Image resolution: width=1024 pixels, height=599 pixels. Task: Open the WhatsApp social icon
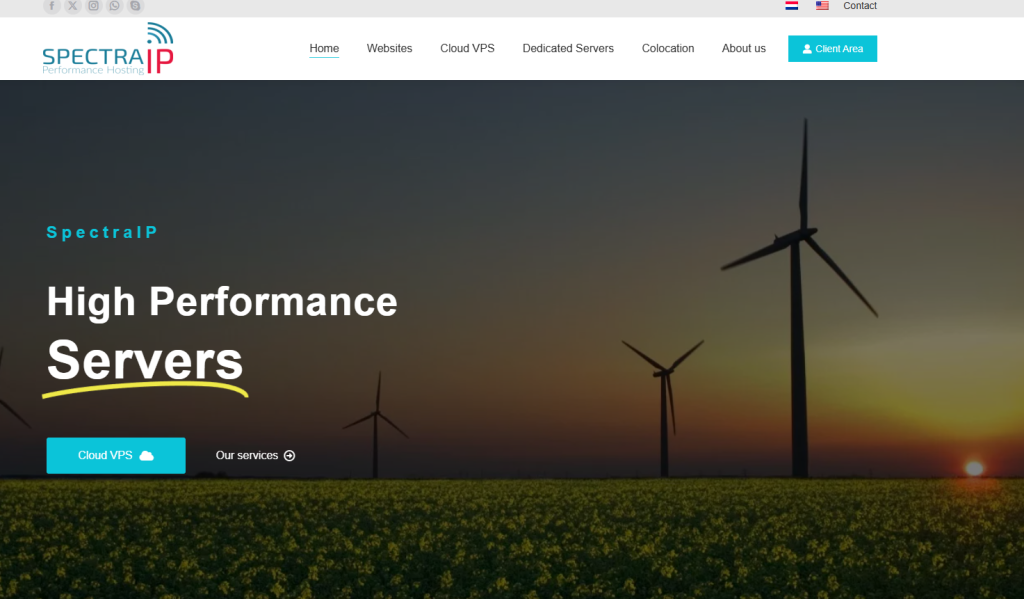114,6
